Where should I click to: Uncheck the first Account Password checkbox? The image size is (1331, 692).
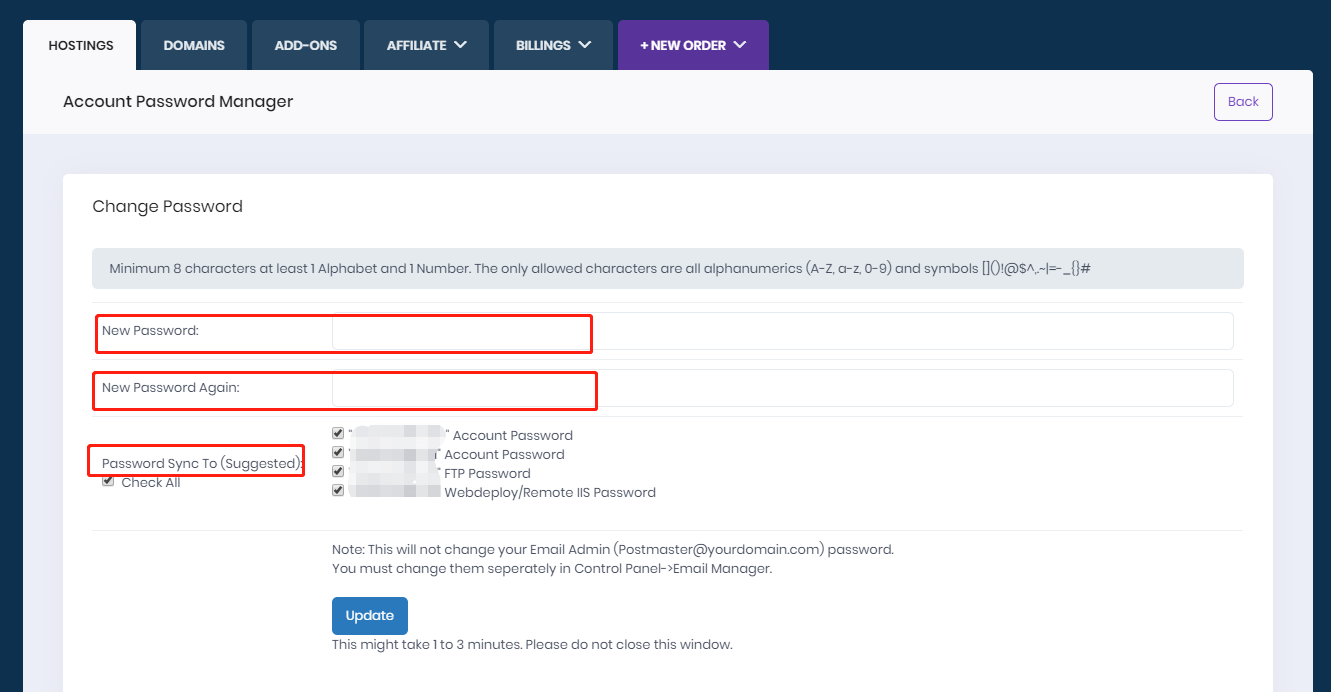click(337, 433)
